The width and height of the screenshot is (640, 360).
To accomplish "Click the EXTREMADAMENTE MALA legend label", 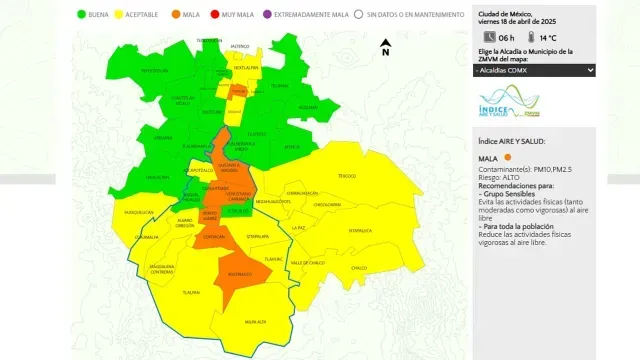I will pos(311,15).
